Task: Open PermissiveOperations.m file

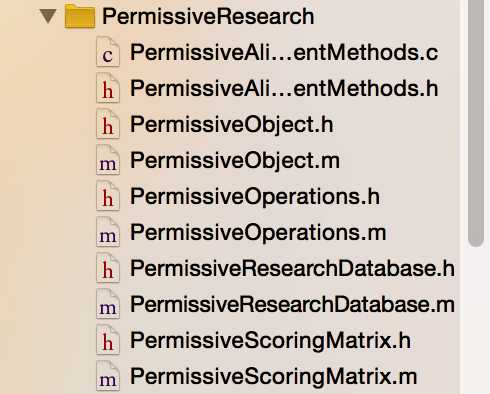Action: (x=258, y=232)
